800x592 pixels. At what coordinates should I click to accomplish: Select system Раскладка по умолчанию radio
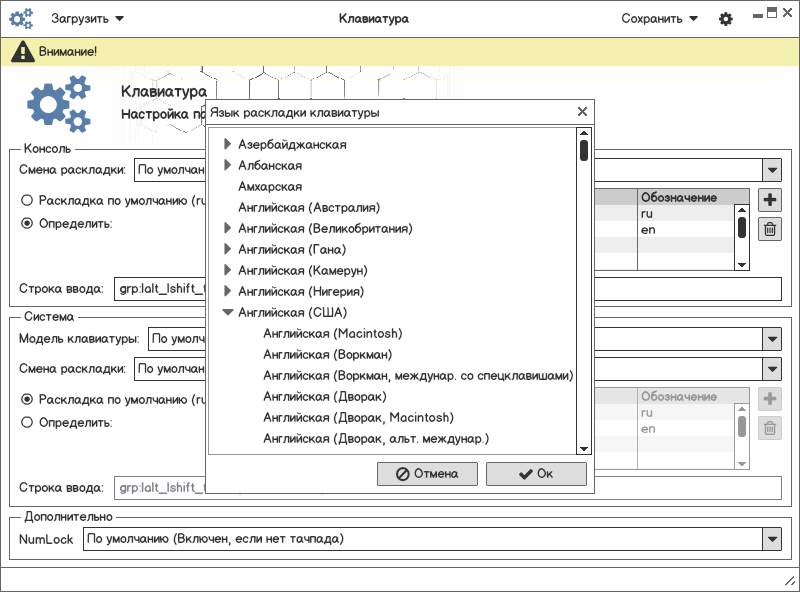click(x=27, y=399)
